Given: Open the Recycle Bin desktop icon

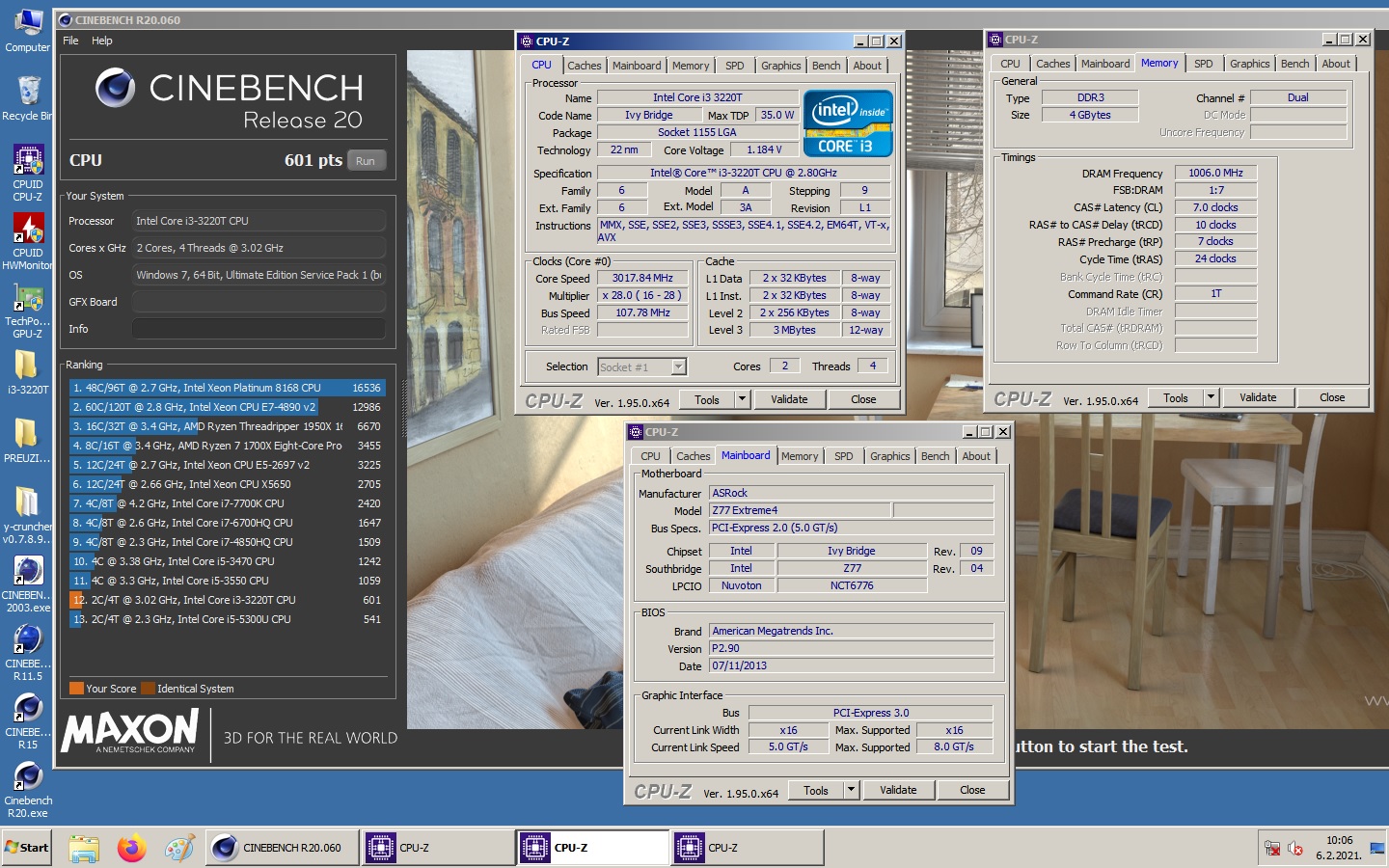Looking at the screenshot, I should (27, 97).
